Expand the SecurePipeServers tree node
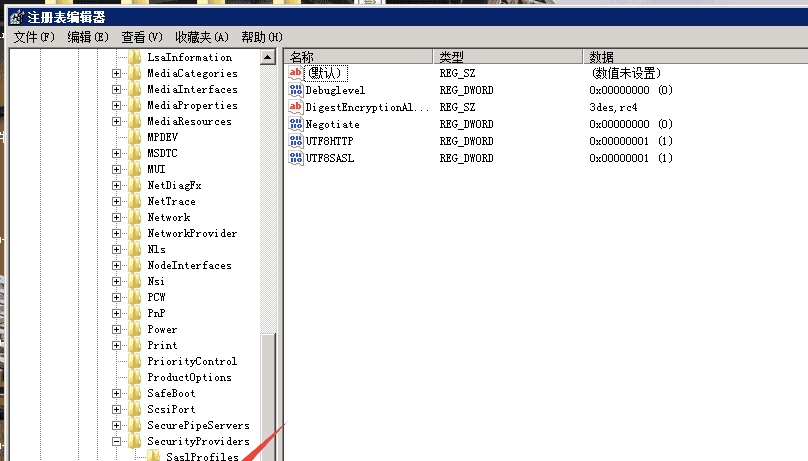 point(117,425)
